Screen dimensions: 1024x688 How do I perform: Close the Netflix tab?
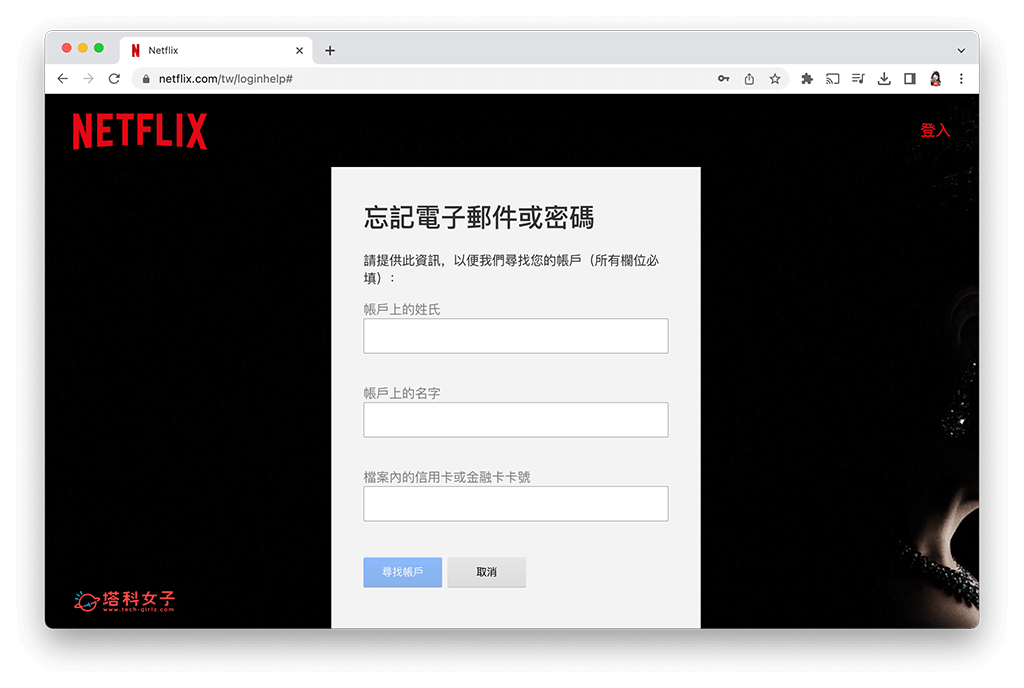[x=299, y=50]
